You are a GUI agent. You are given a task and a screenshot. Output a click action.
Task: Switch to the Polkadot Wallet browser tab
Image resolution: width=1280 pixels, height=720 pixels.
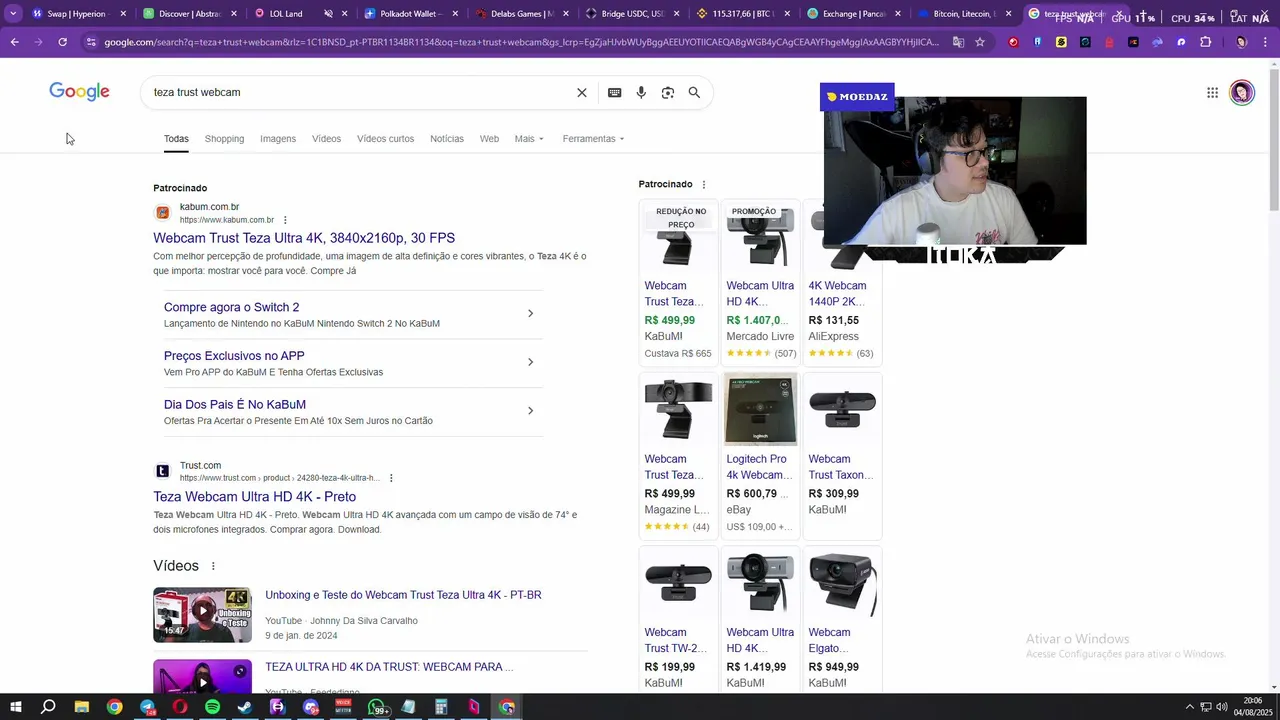[x=410, y=14]
